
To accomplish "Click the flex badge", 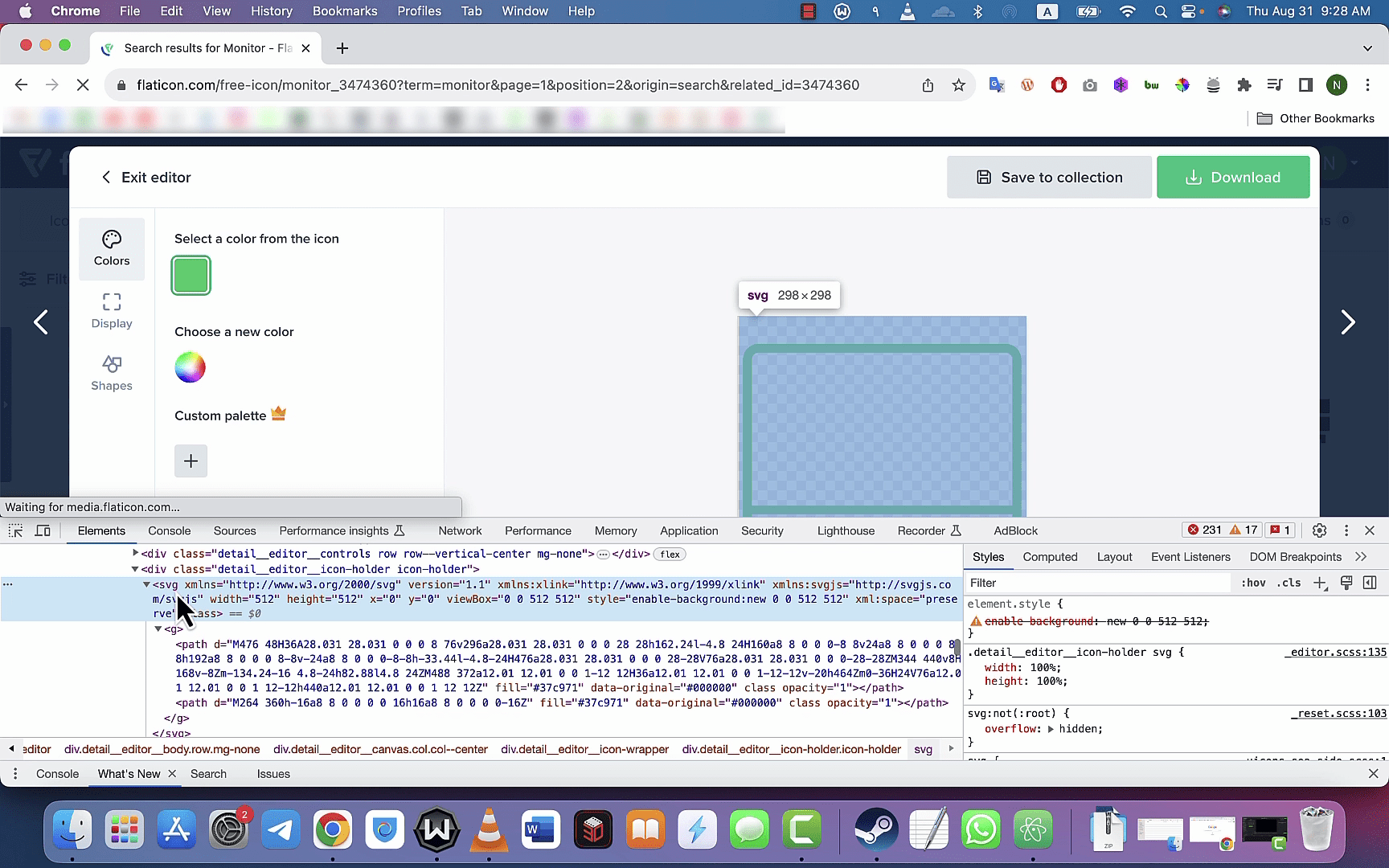I will pos(670,554).
